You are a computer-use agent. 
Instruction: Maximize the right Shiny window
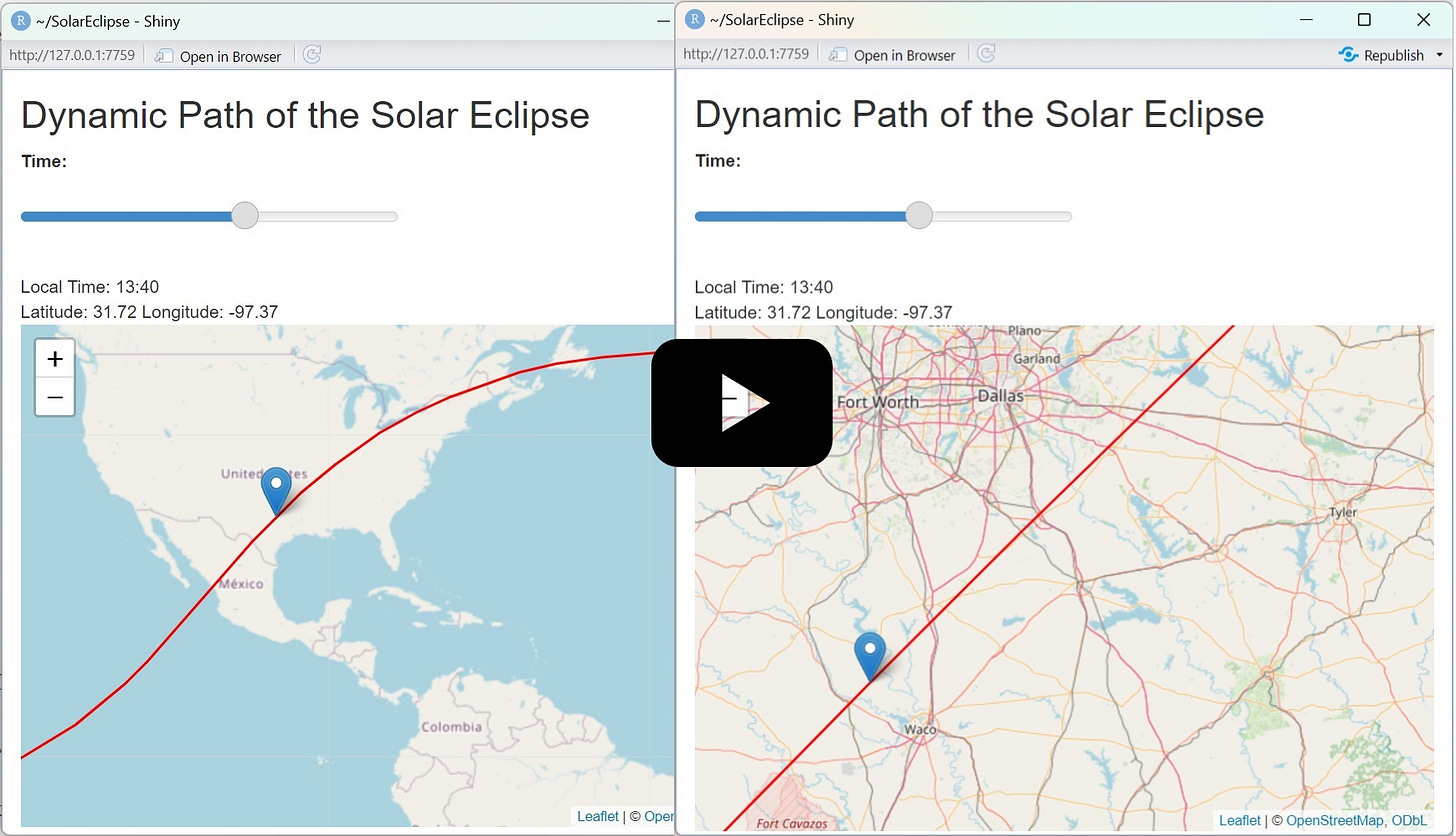click(1364, 19)
